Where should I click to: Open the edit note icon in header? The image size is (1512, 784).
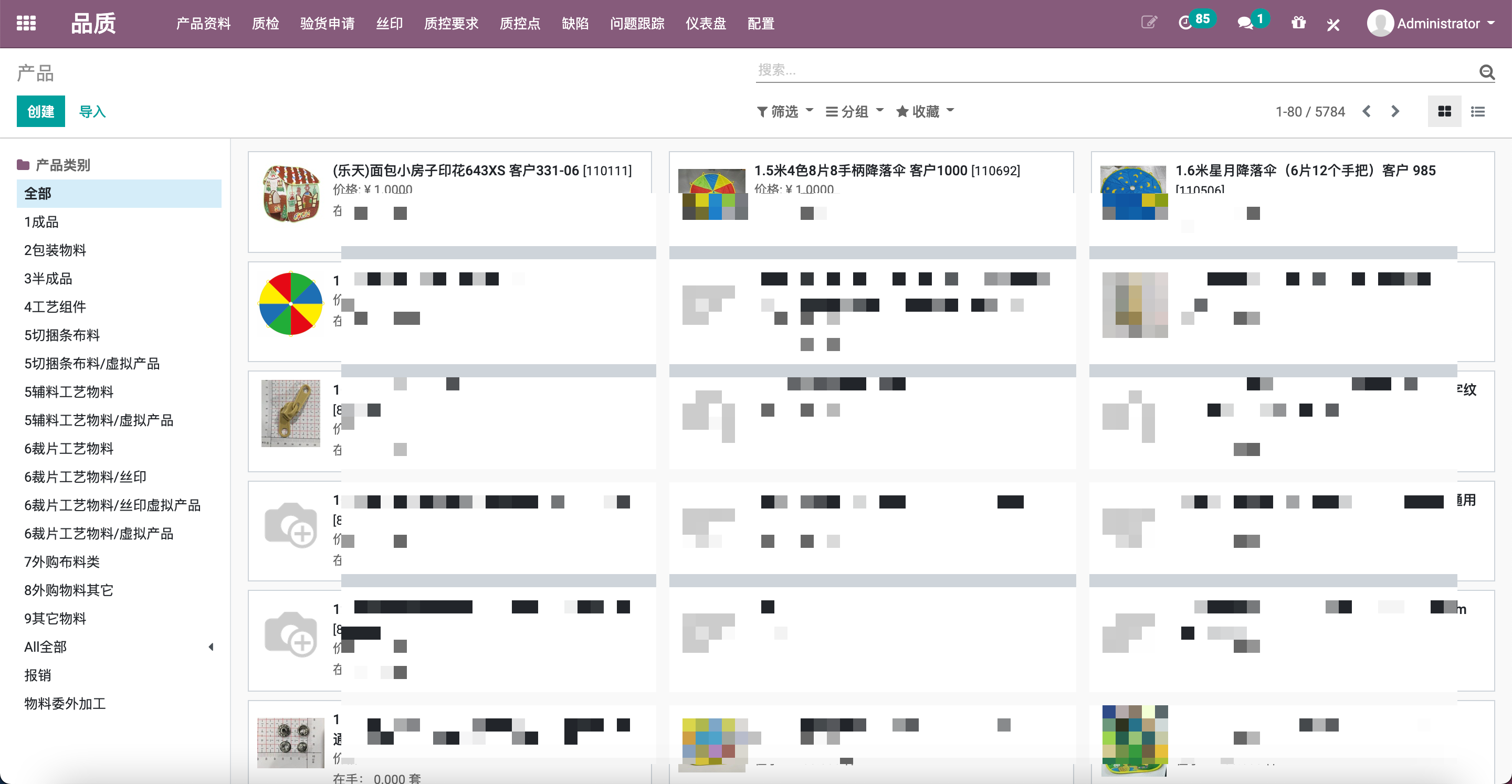pyautogui.click(x=1149, y=23)
